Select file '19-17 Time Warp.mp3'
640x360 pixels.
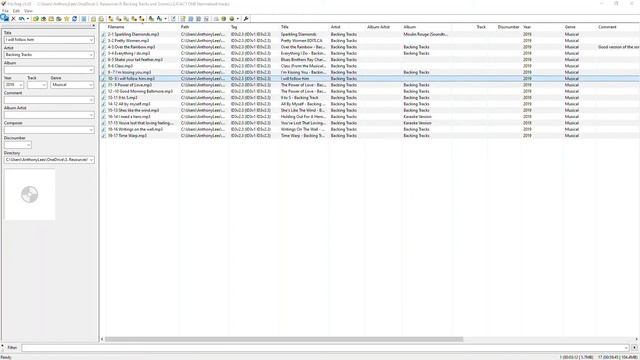pyautogui.click(x=127, y=136)
